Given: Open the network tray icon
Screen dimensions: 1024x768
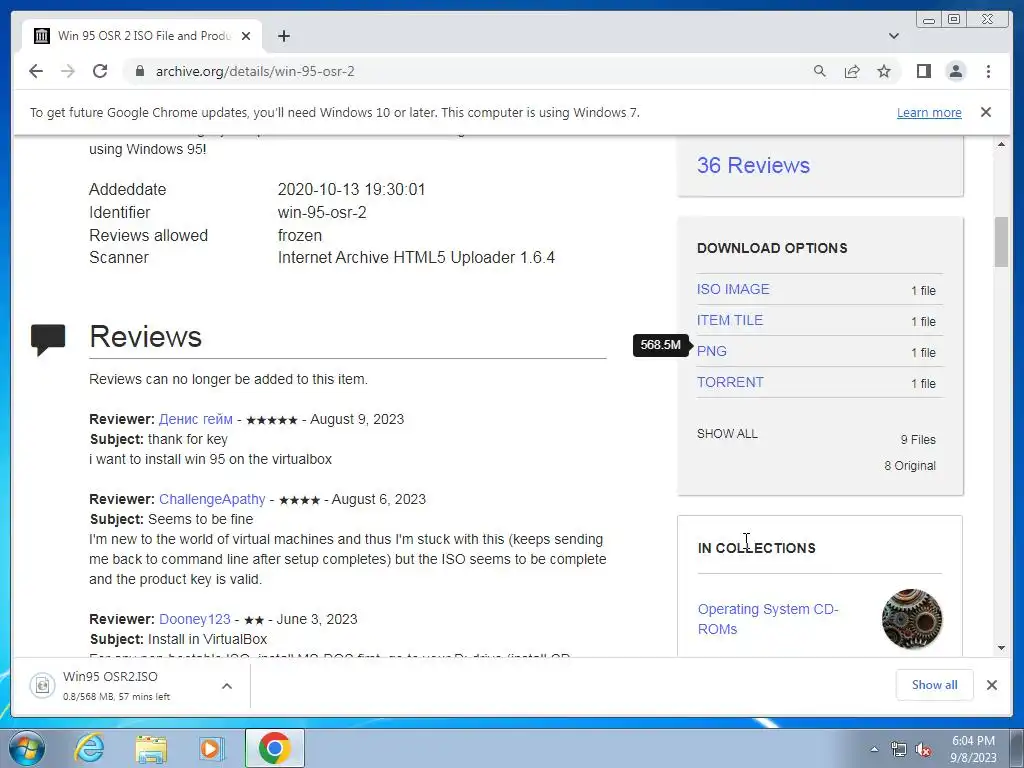Looking at the screenshot, I should click(x=899, y=750).
